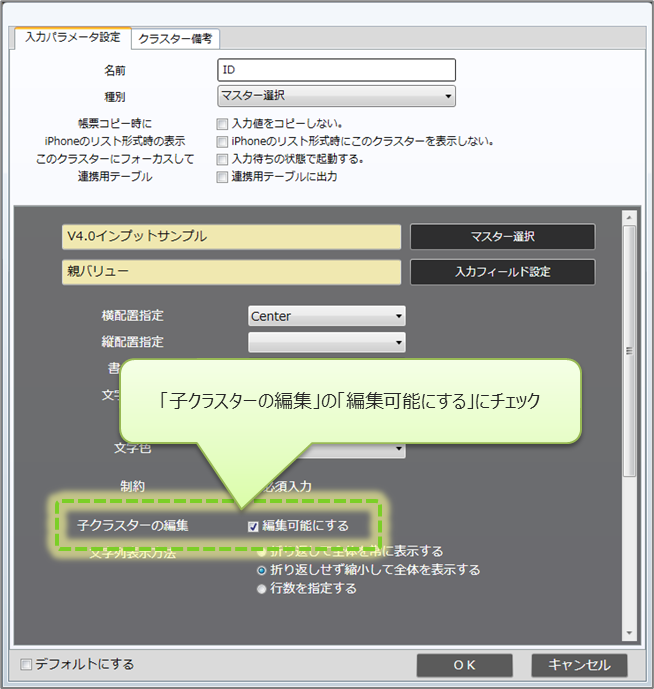Click the scroll down arrow of settings panel
The height and width of the screenshot is (689, 654).
[x=629, y=633]
